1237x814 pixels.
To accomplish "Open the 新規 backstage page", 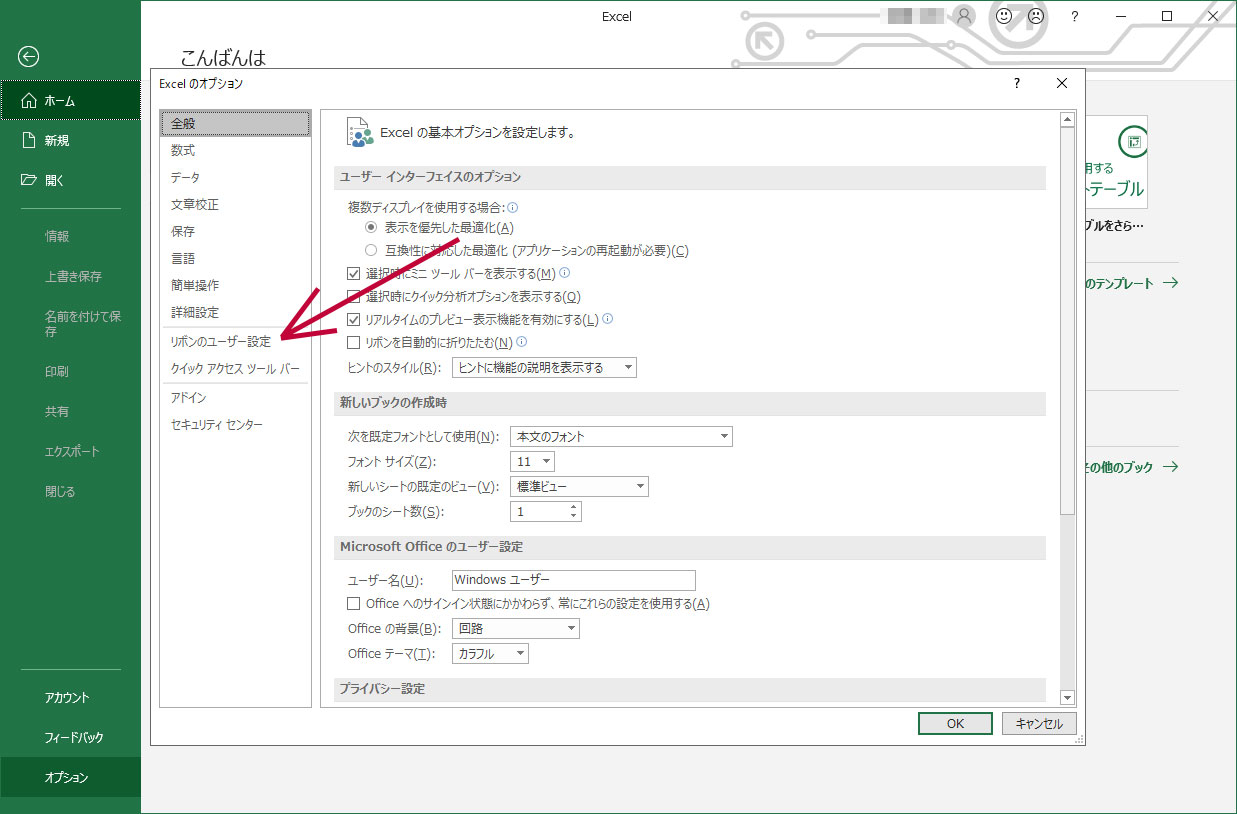I will [x=70, y=141].
